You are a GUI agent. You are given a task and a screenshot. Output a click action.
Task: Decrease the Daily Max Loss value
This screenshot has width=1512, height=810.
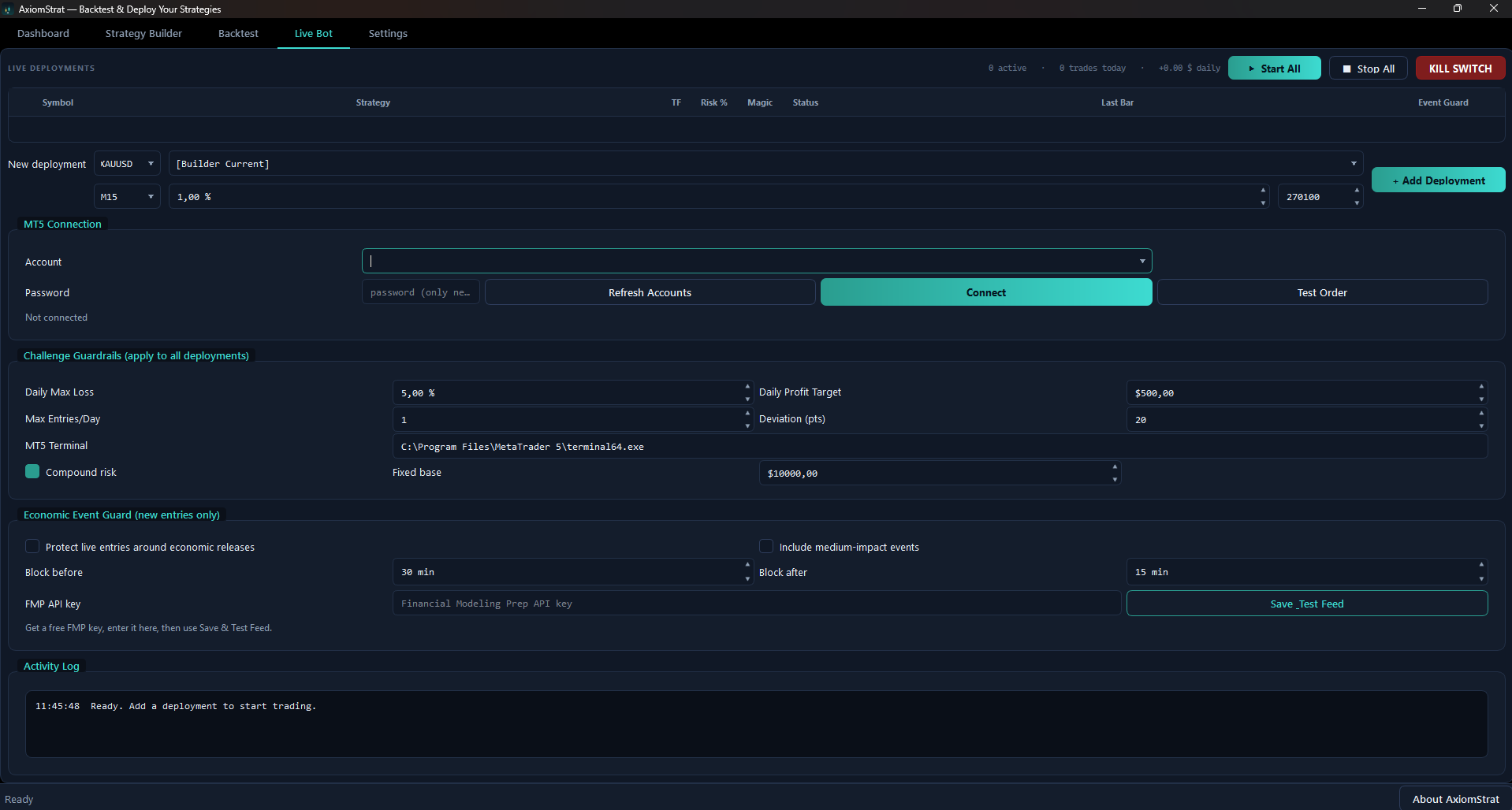point(747,399)
